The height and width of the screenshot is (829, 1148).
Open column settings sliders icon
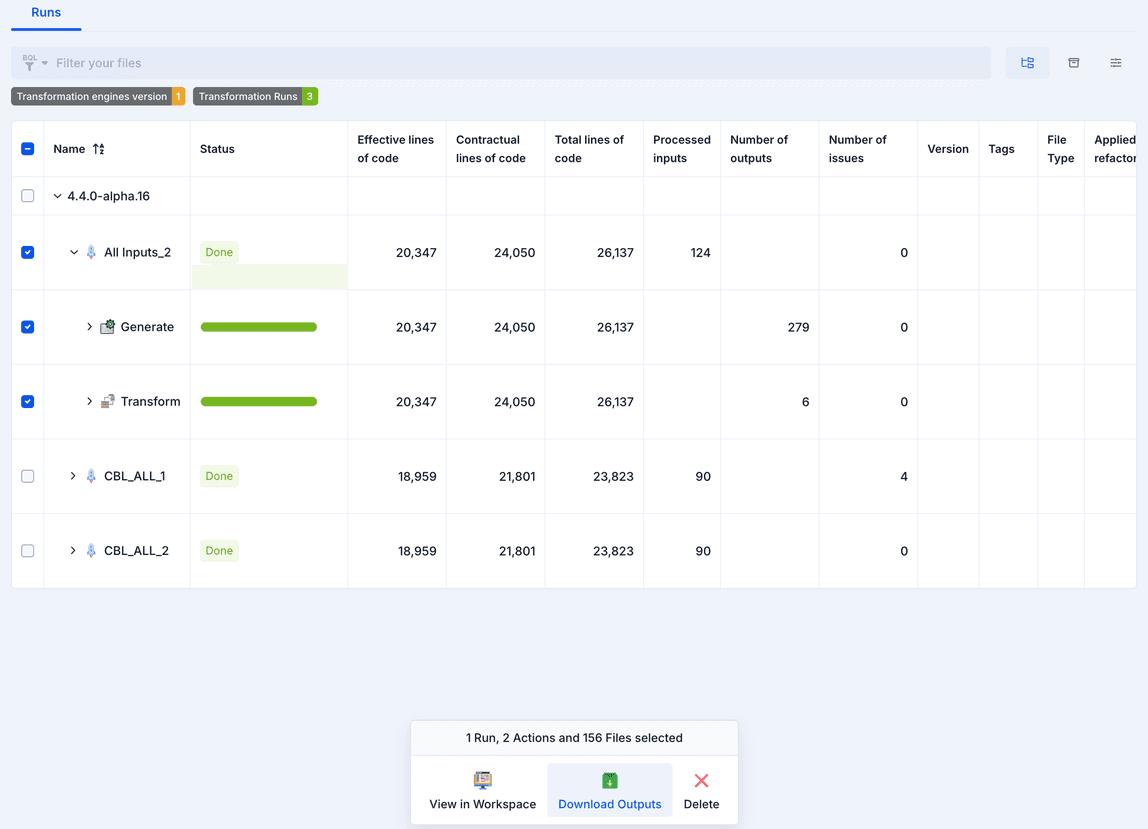coord(1115,62)
